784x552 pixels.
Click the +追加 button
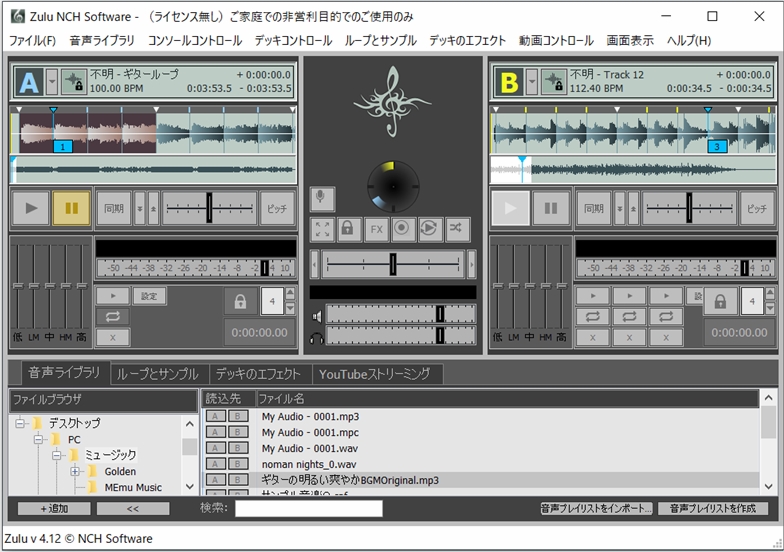(x=54, y=508)
